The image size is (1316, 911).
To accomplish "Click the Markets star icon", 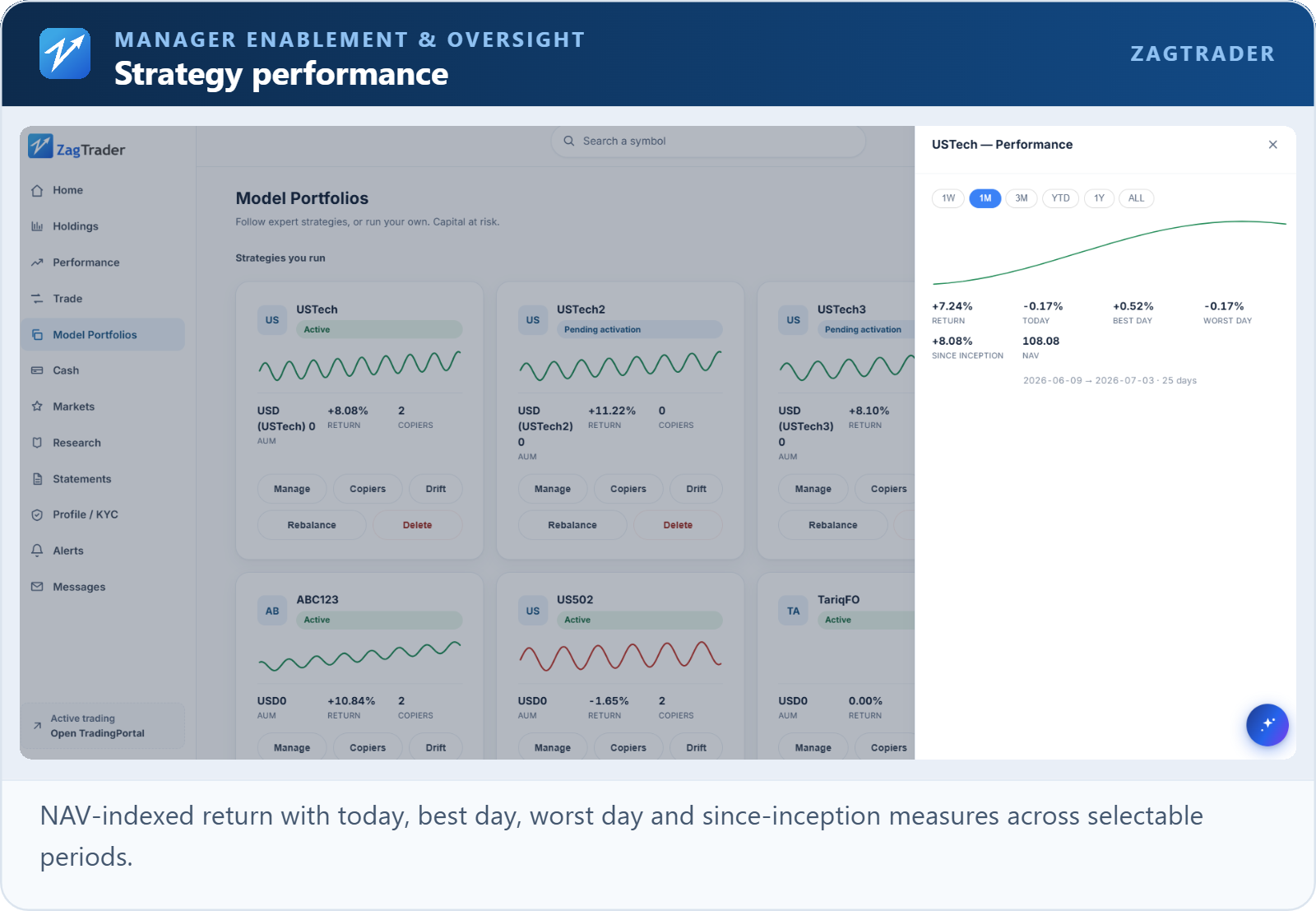I will (x=37, y=407).
